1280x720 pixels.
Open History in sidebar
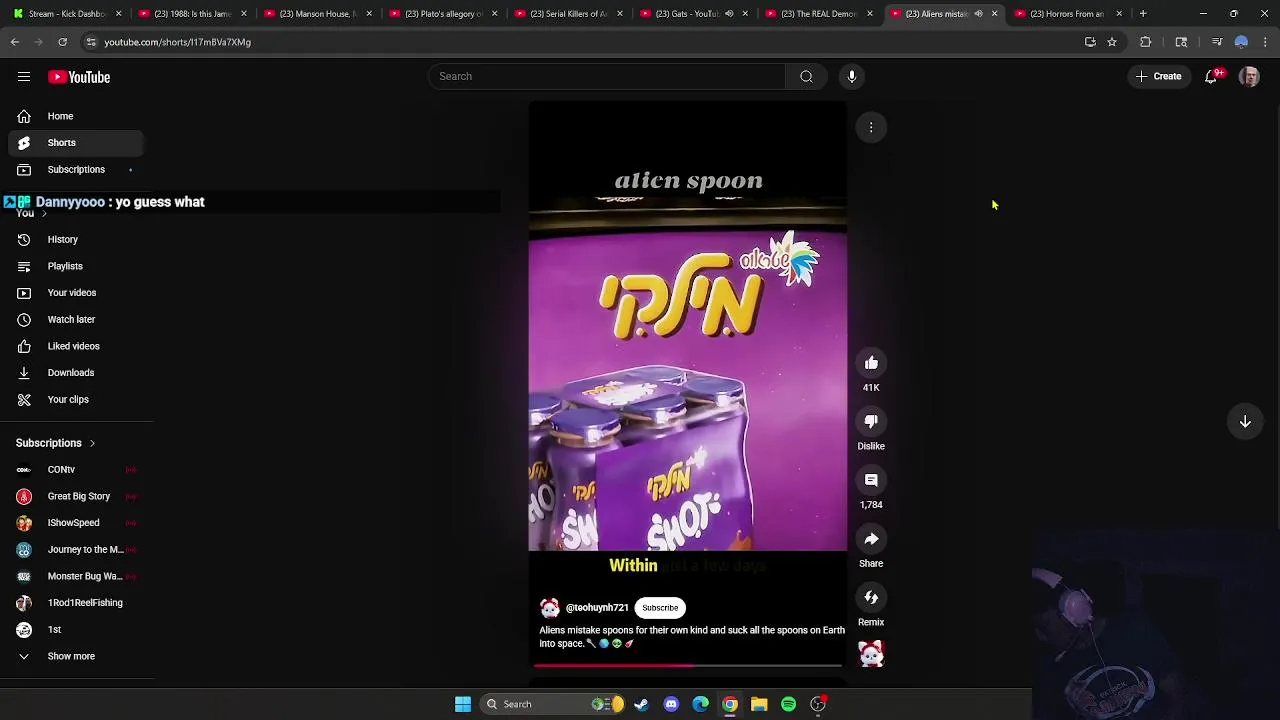pyautogui.click(x=76, y=240)
